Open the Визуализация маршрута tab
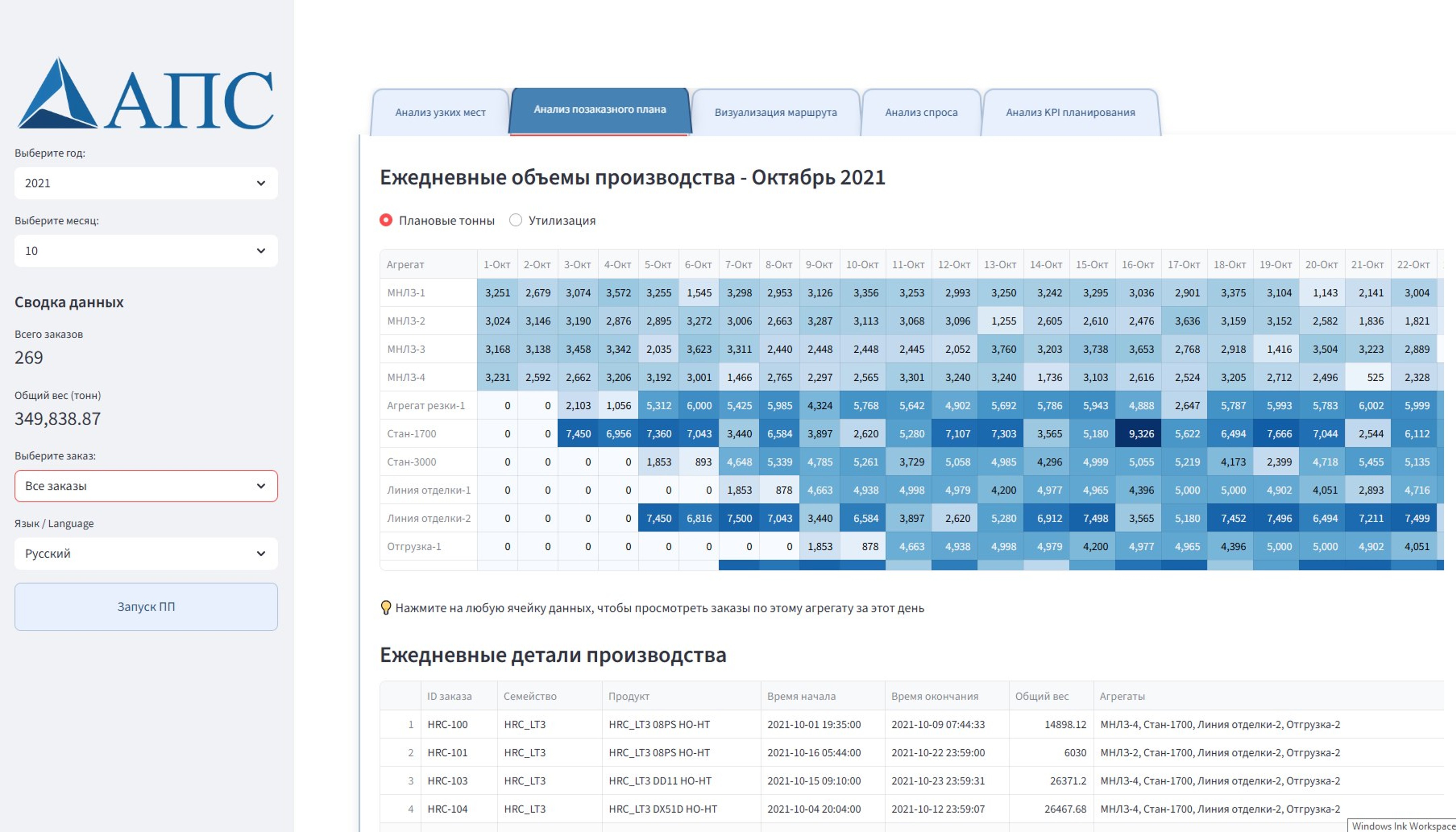This screenshot has height=832, width=1456. pos(775,112)
